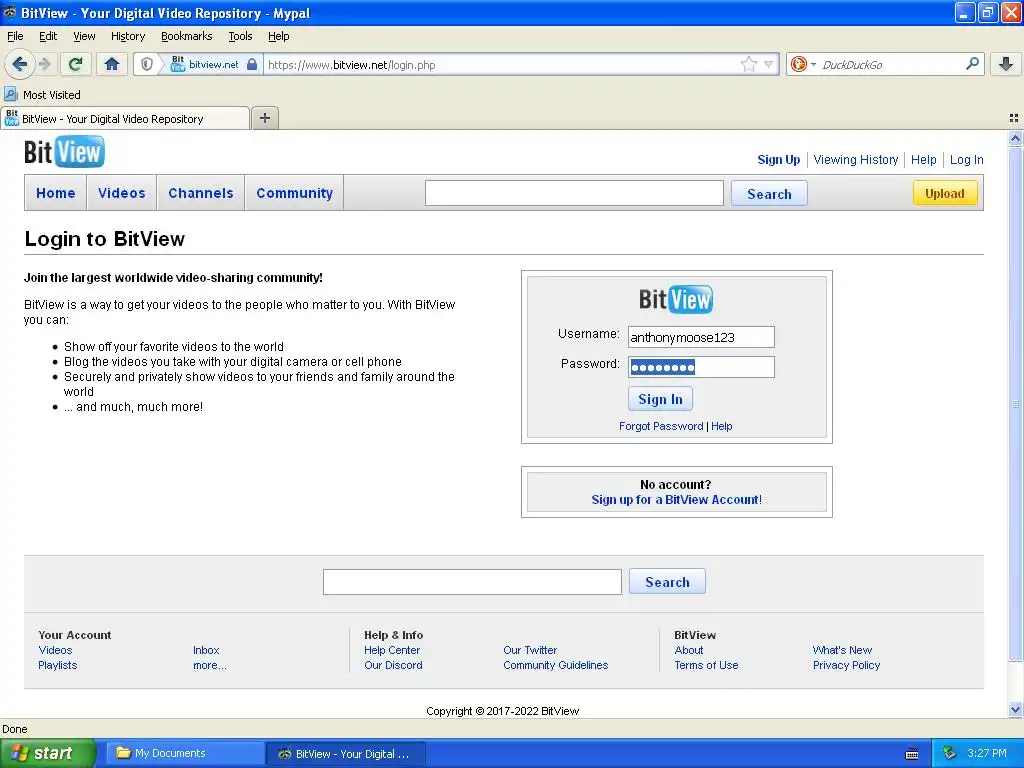The height and width of the screenshot is (768, 1024).
Task: Go to the Videos navigation tab
Action: point(121,193)
